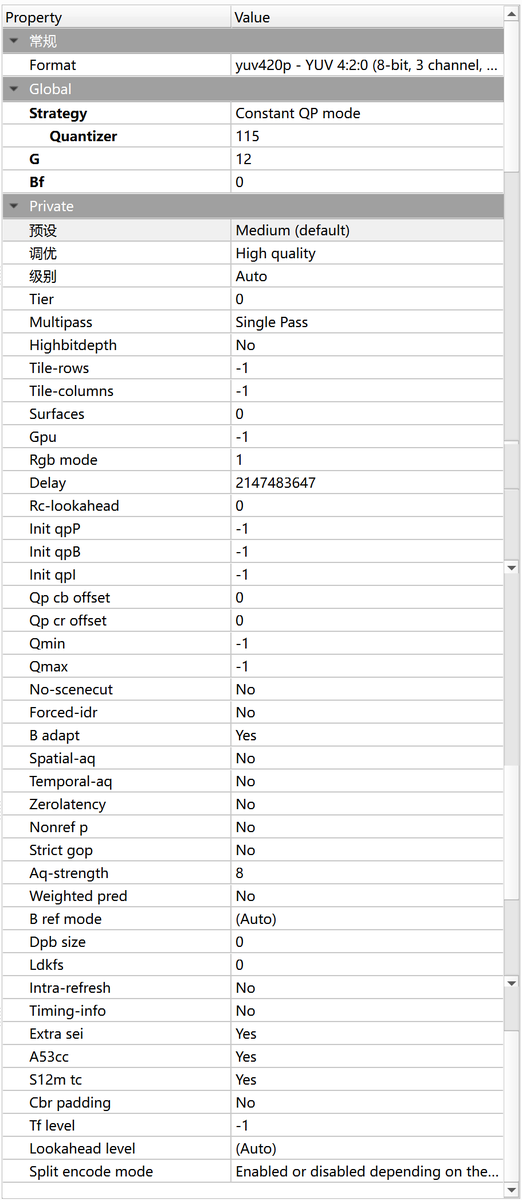The image size is (522, 1200).
Task: Toggle the Highbitdepth No value
Action: (367, 345)
